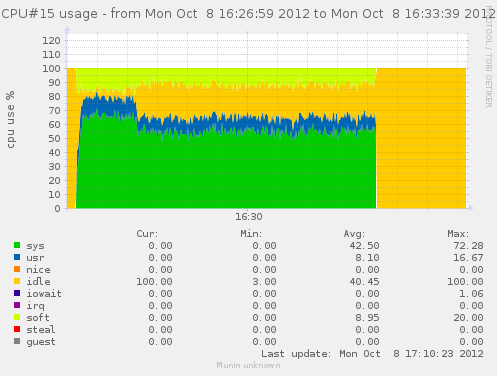
Task: Click the purple irq legend swatch
Action: click(x=17, y=305)
